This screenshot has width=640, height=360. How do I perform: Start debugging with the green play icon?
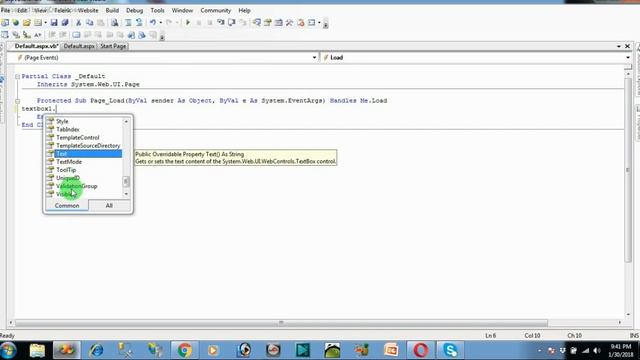(188, 23)
